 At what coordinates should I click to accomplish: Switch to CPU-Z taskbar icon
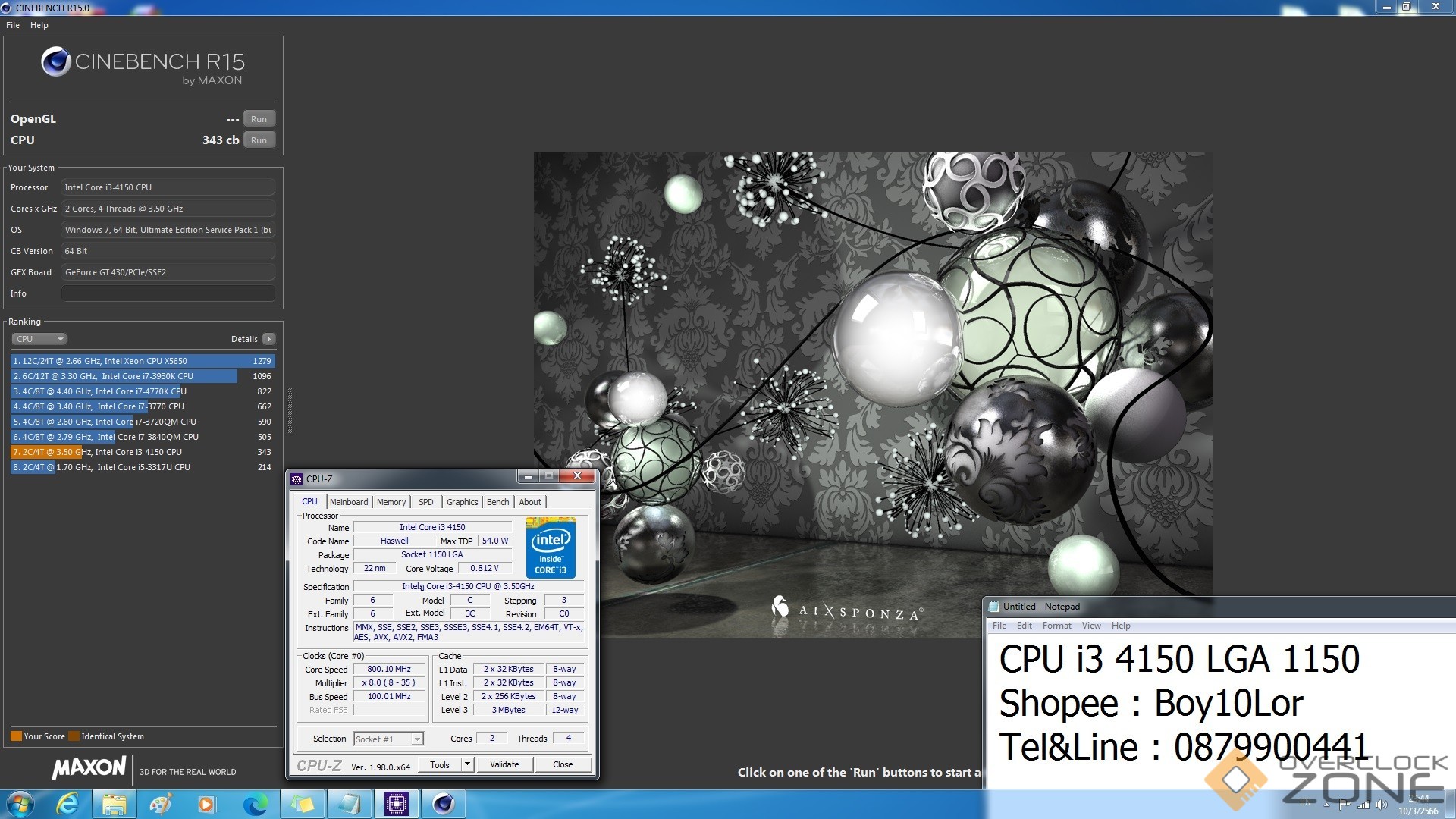coord(396,804)
